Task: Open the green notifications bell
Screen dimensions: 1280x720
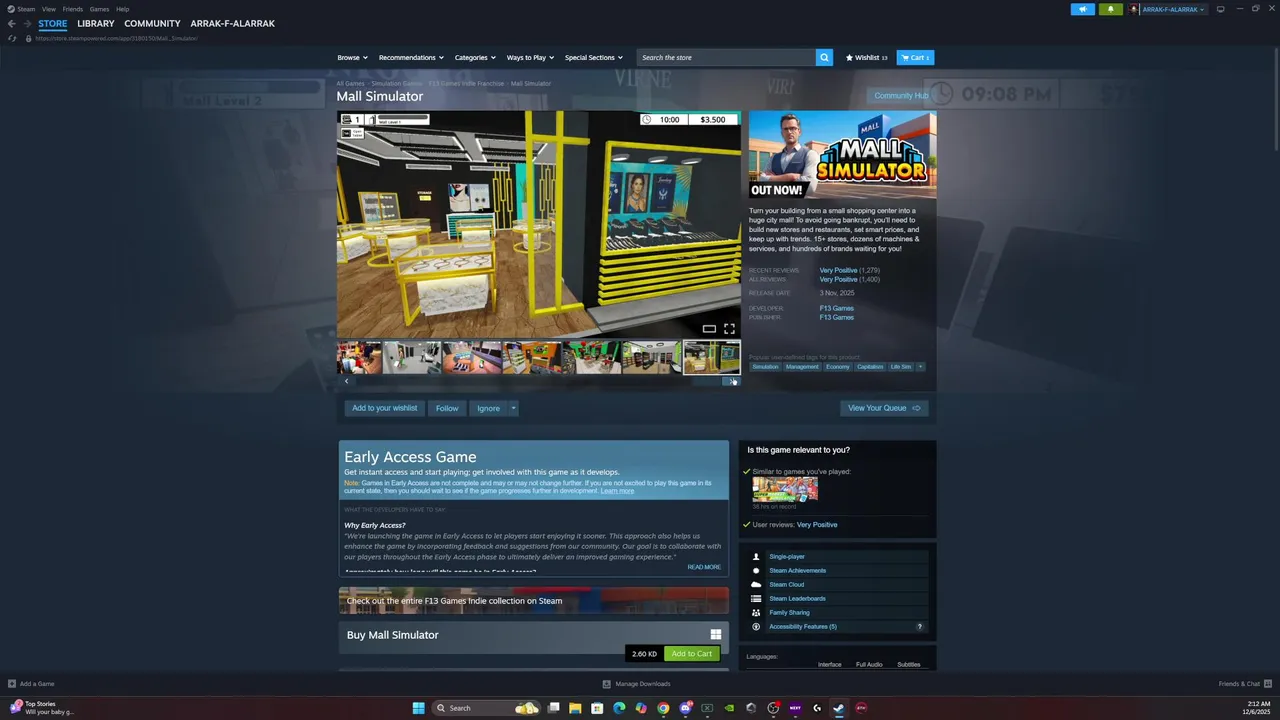Action: tap(1110, 9)
